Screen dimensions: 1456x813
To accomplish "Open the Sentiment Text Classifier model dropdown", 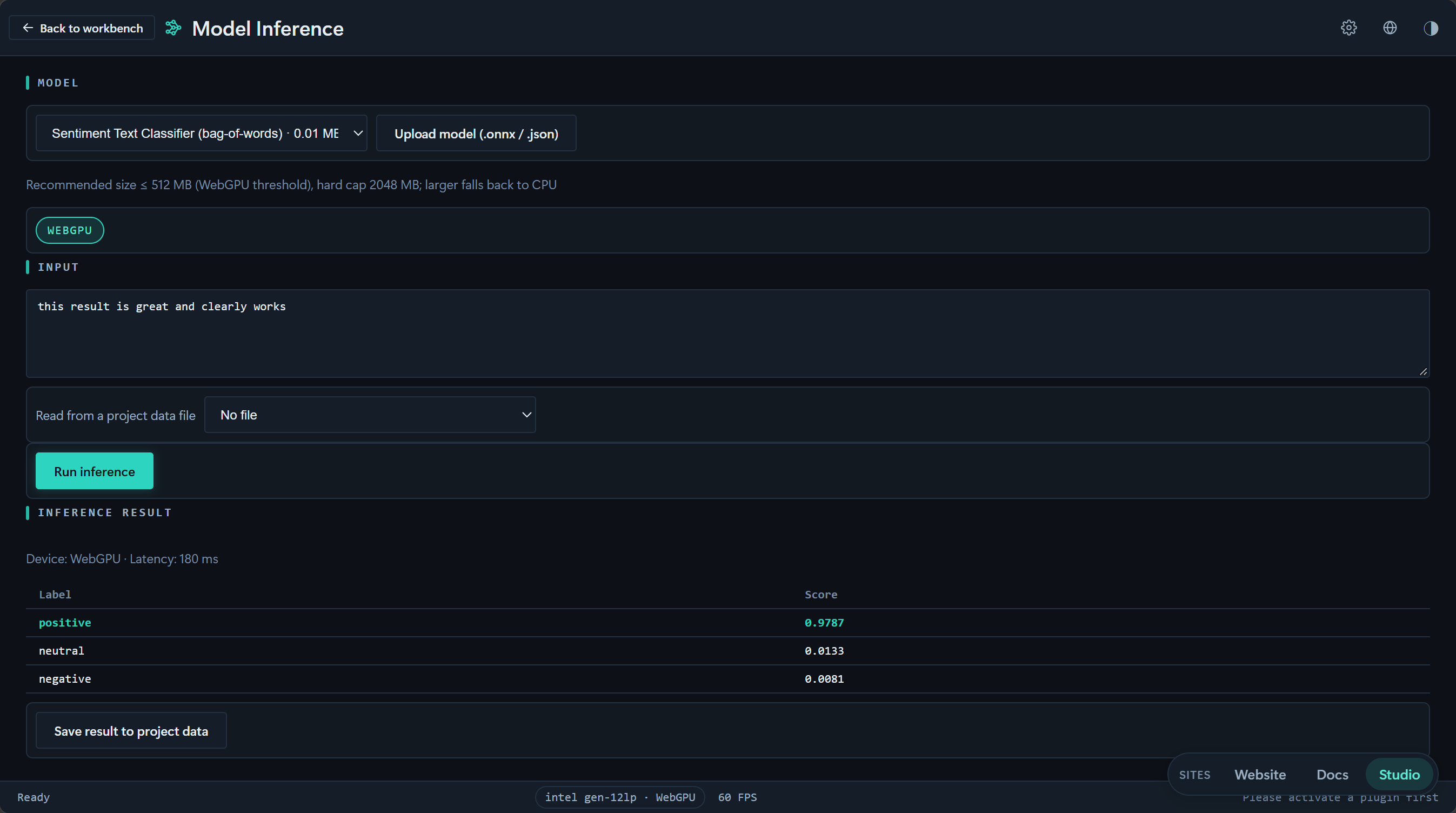I will [201, 133].
